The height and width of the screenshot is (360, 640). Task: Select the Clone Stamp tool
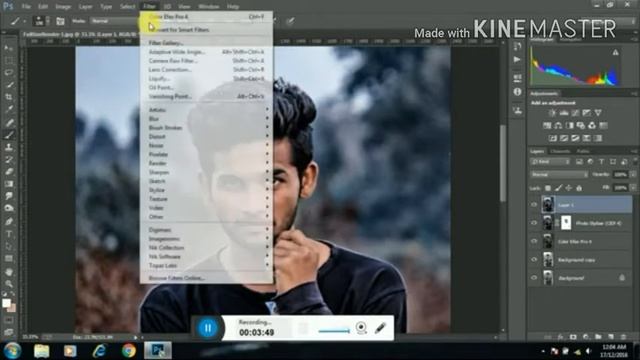click(9, 147)
